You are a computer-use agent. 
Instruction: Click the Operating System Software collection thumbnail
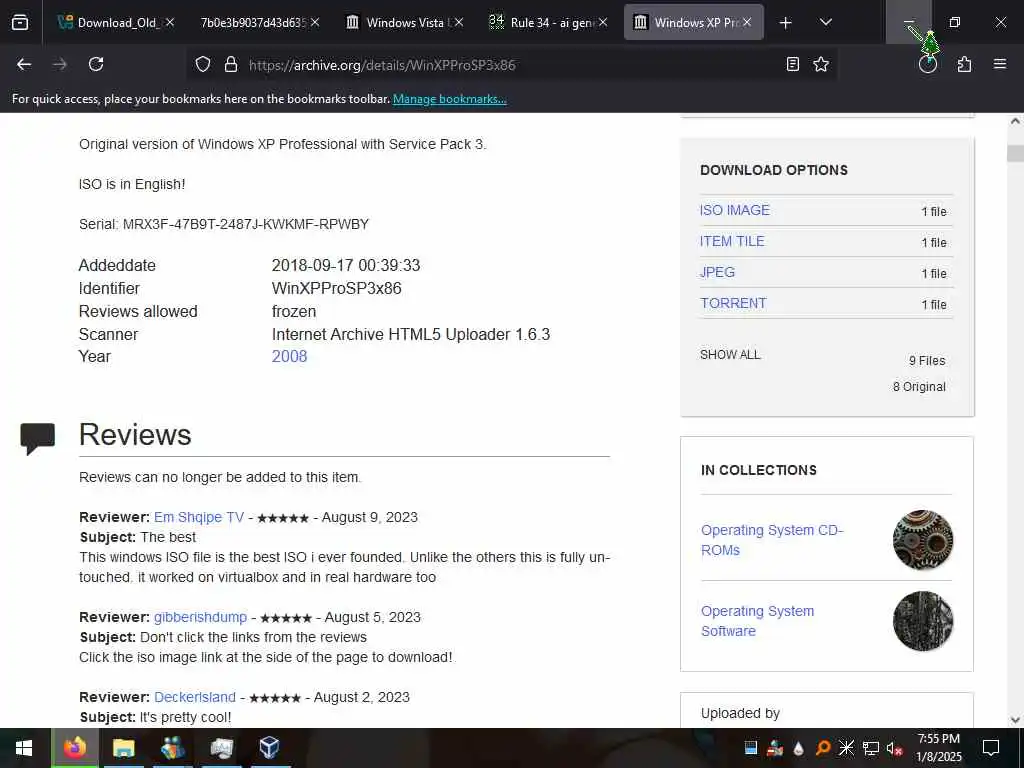point(923,621)
